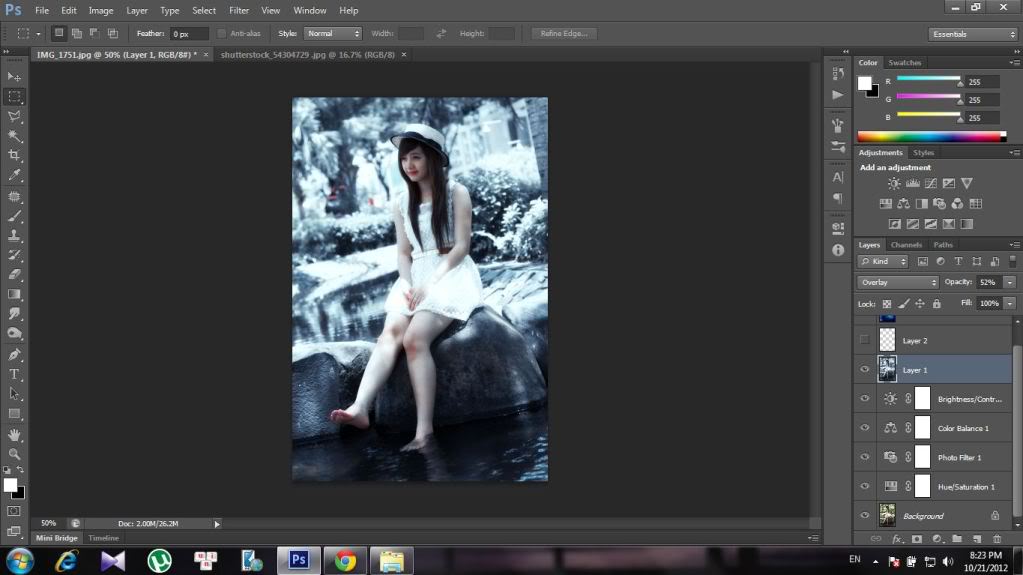Select the Hand tool
The image size is (1023, 575).
click(14, 435)
